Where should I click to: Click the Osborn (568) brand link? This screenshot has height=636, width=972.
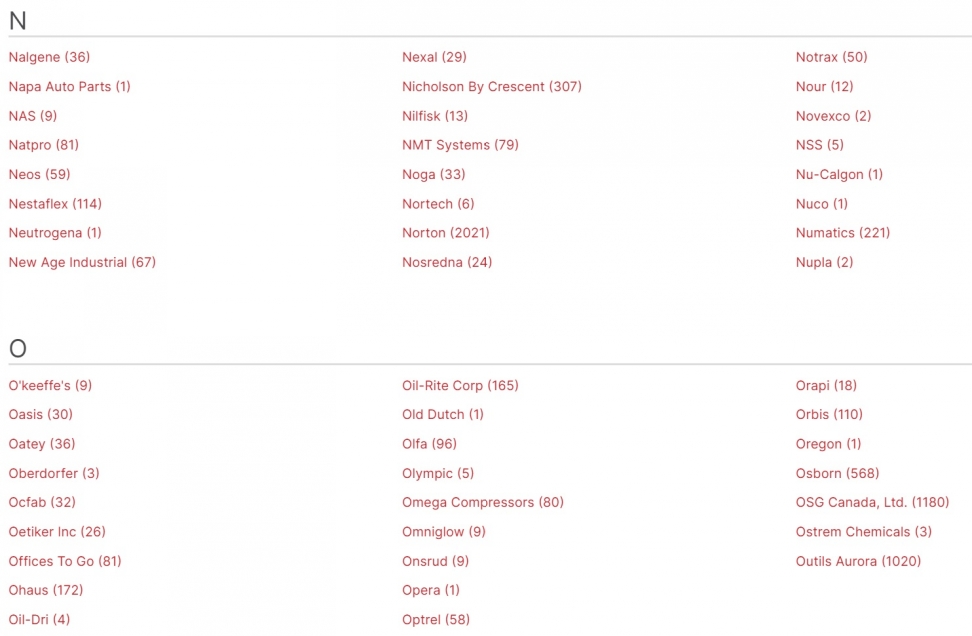click(837, 473)
